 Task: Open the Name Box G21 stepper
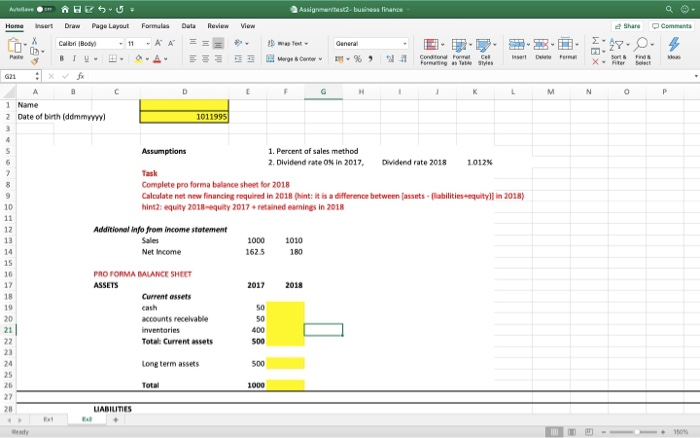(37, 76)
